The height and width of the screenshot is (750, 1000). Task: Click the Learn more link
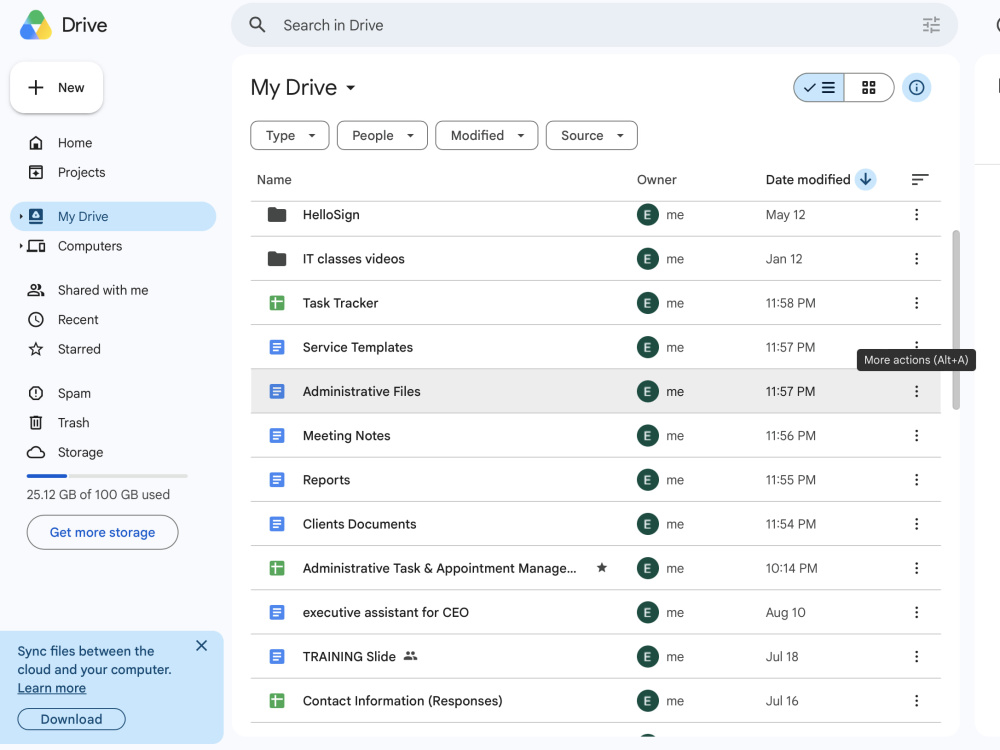click(x=52, y=688)
